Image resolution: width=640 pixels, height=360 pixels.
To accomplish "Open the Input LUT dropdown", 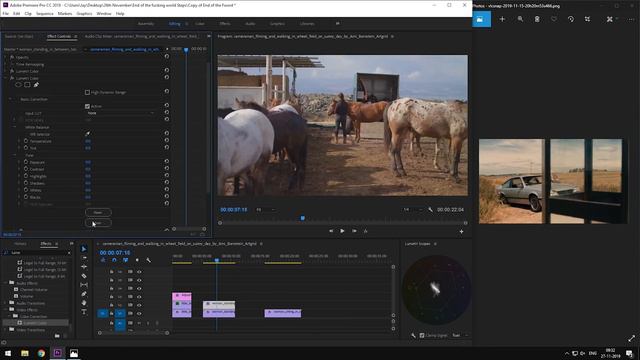I will (121, 113).
